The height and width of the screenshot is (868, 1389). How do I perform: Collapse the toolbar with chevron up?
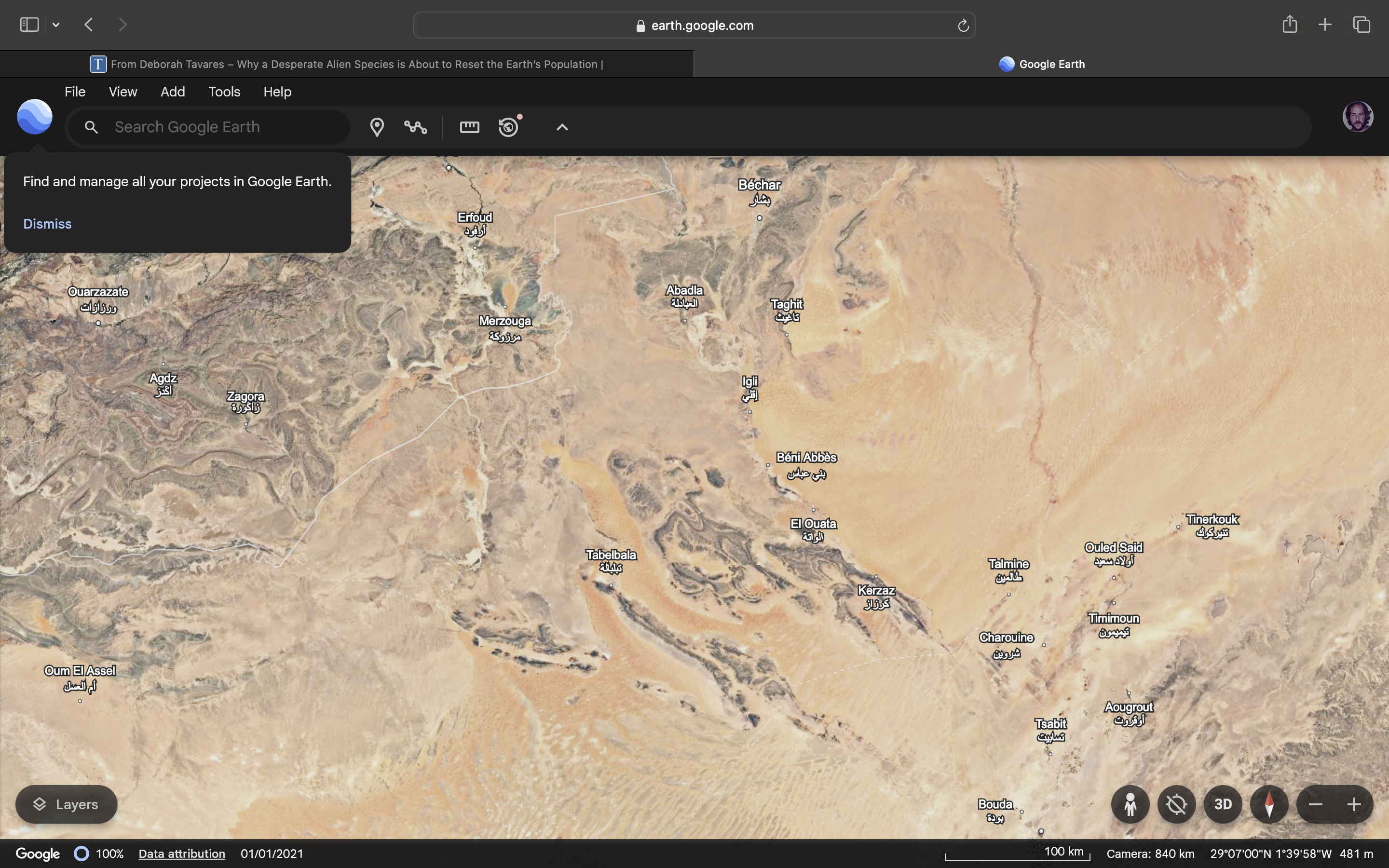point(562,127)
